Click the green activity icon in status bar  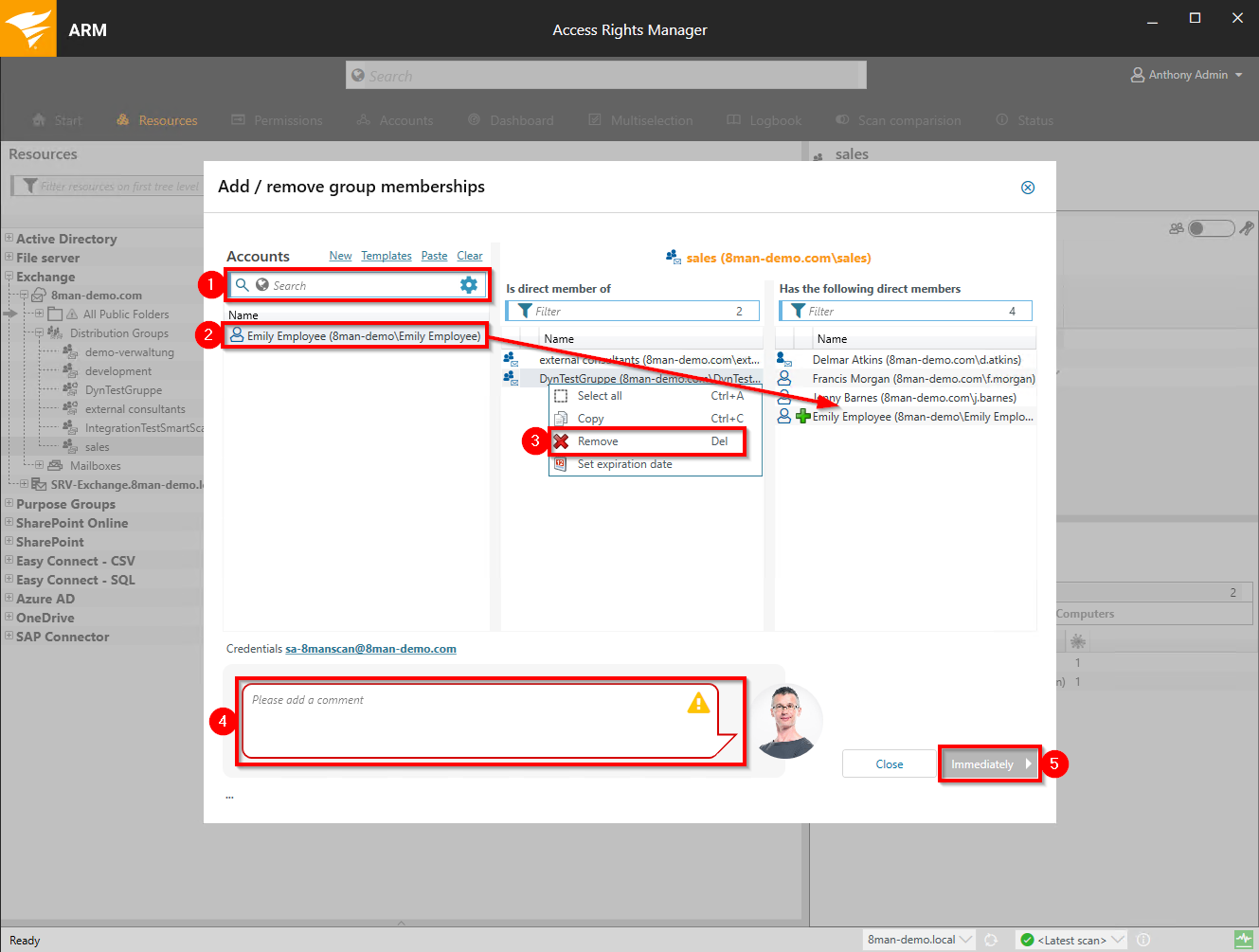point(1244,940)
